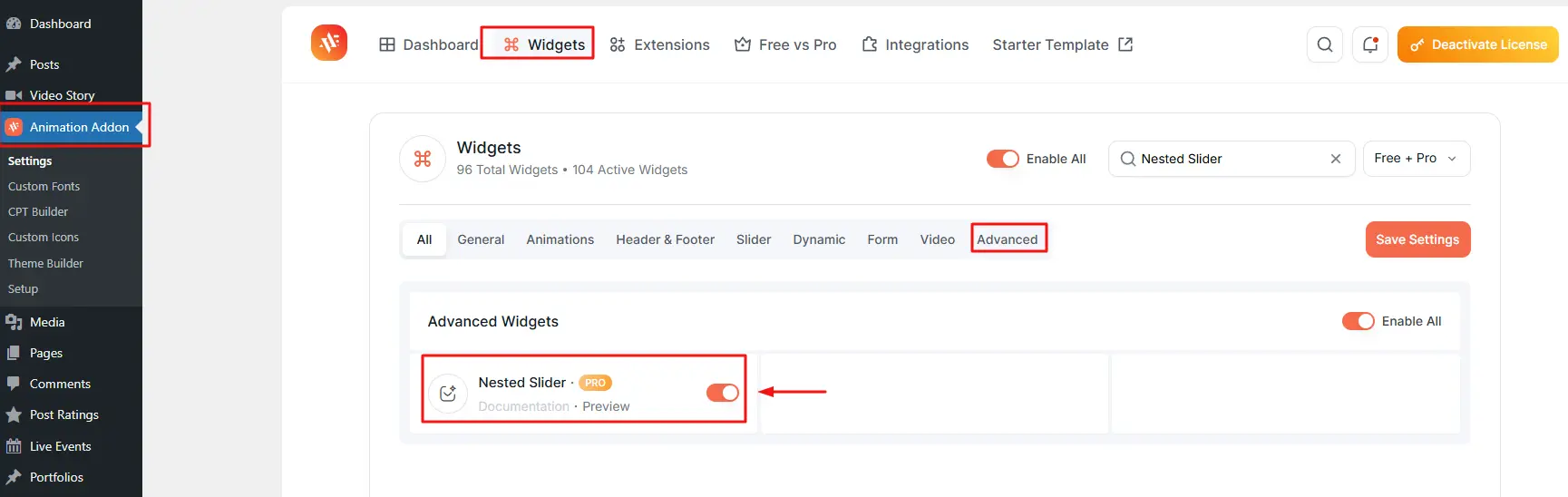This screenshot has height=497, width=1568.
Task: Click the Posts pin icon in sidebar
Action: tap(14, 64)
